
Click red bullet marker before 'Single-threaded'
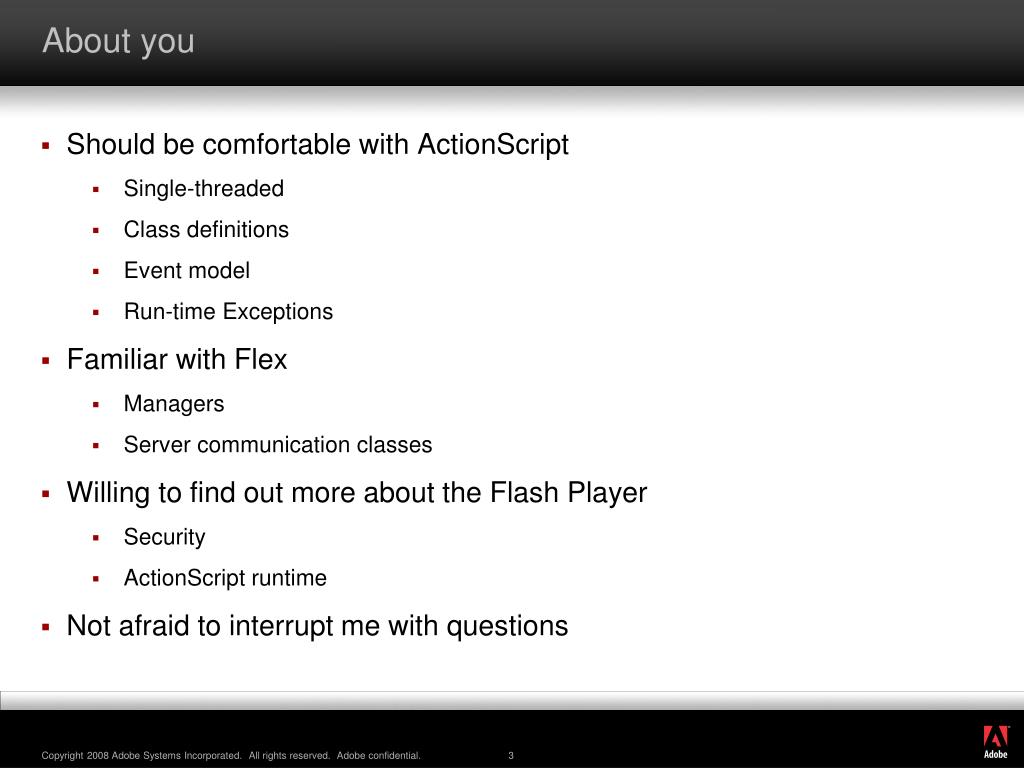pyautogui.click(x=96, y=190)
